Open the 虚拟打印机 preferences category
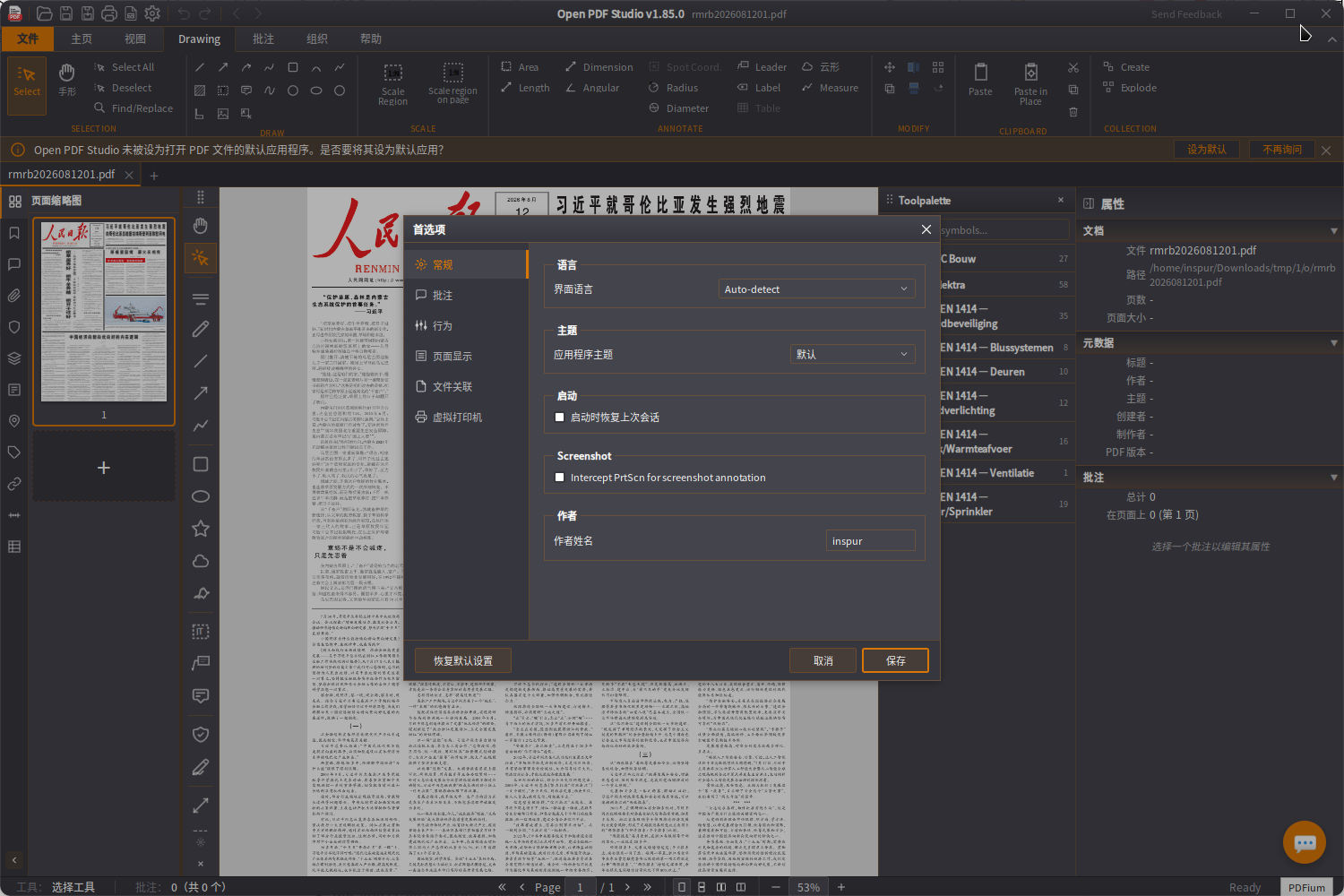 pos(466,417)
